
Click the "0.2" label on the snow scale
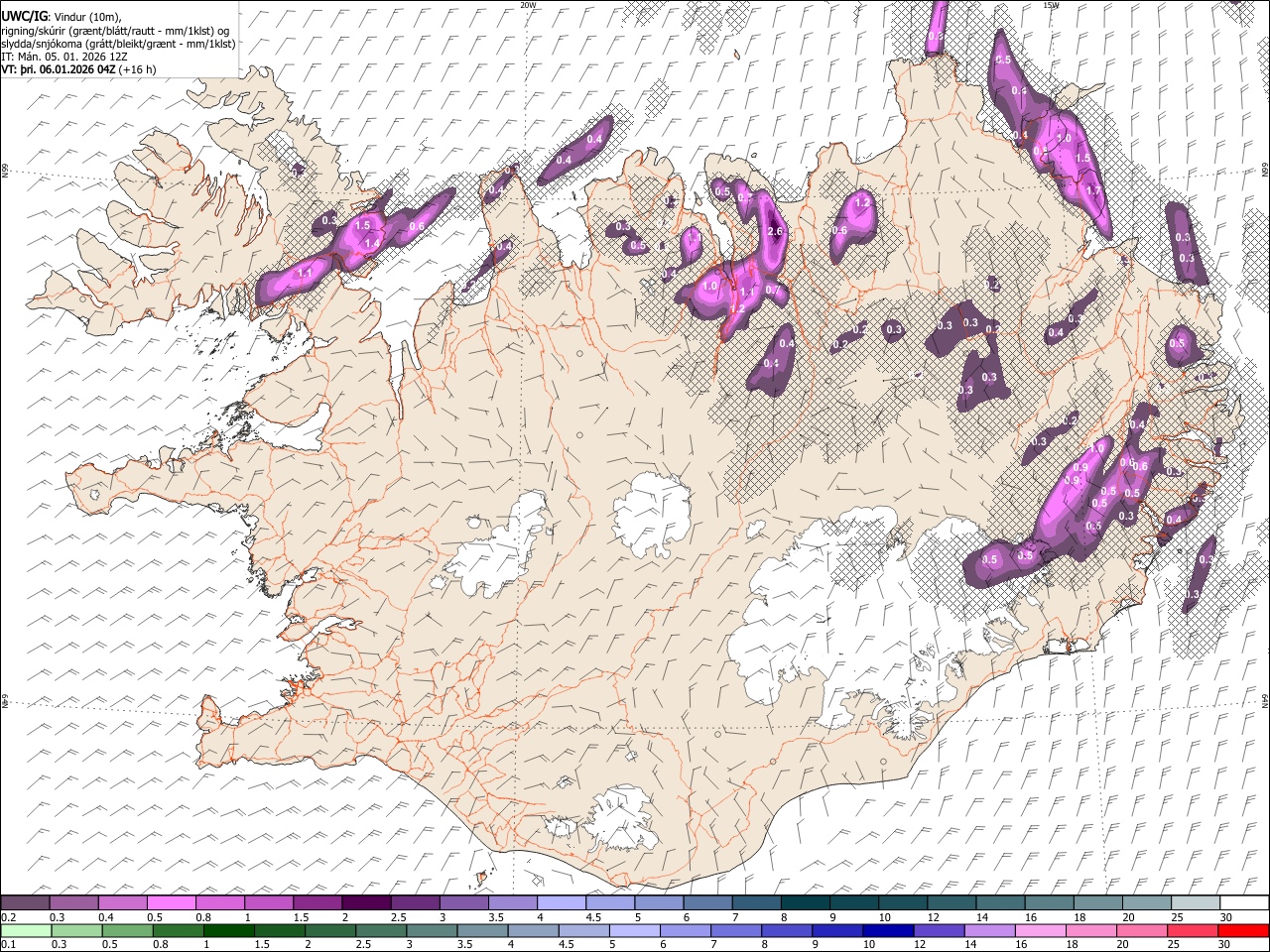(8, 917)
